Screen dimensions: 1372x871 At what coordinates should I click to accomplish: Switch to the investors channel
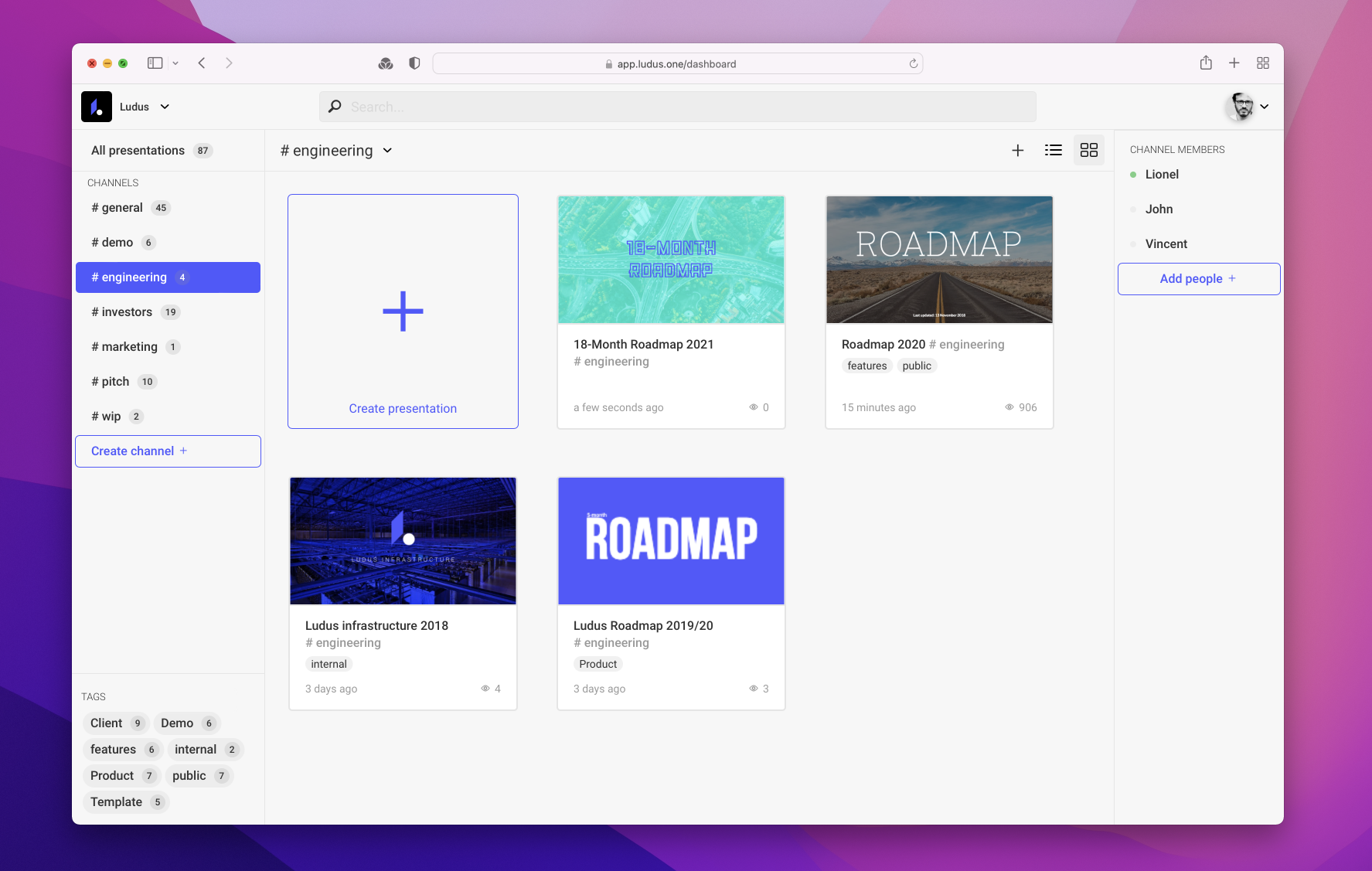(126, 311)
